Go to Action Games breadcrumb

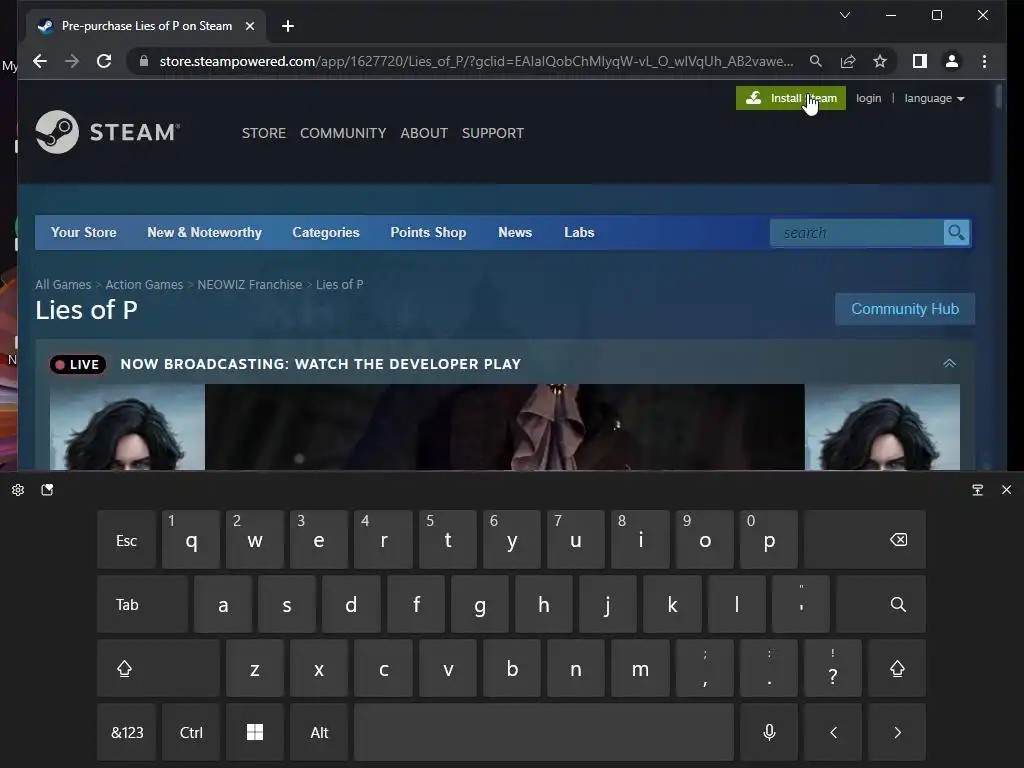point(144,285)
